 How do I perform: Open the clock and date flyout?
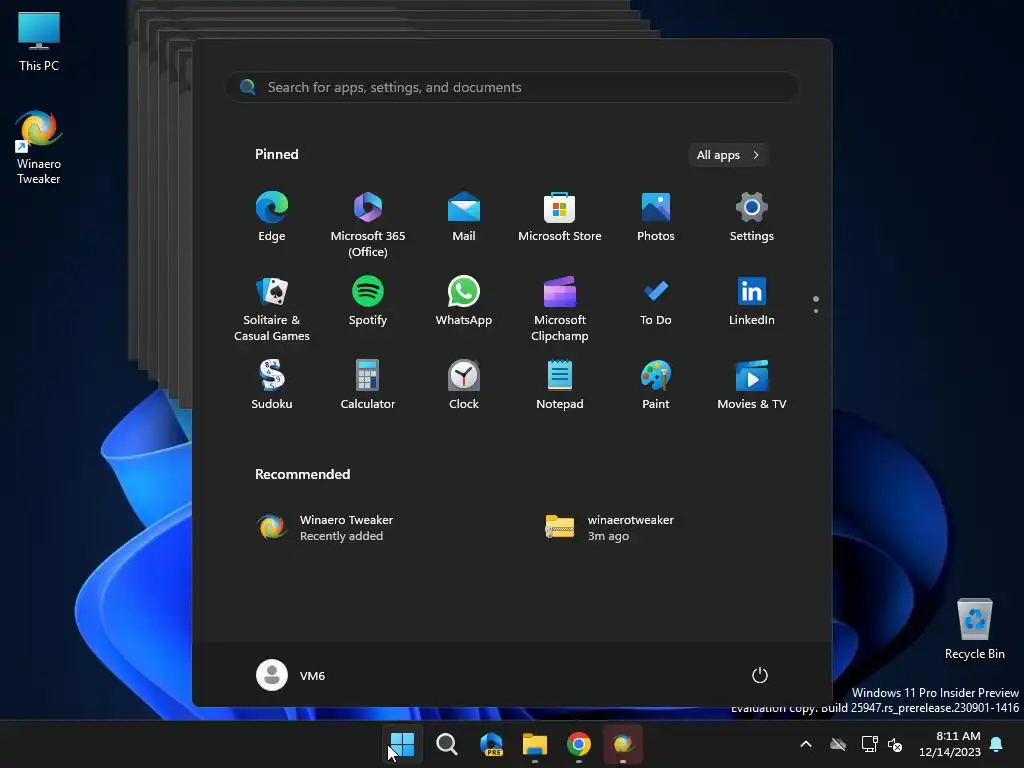coord(950,744)
